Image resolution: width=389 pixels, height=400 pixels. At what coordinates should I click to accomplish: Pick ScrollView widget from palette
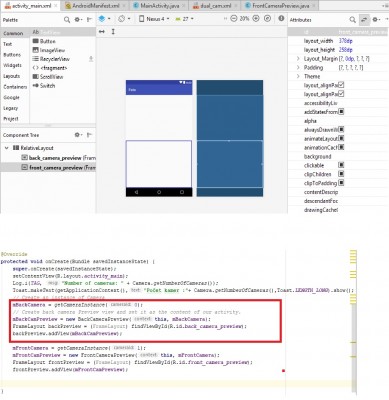[48, 77]
